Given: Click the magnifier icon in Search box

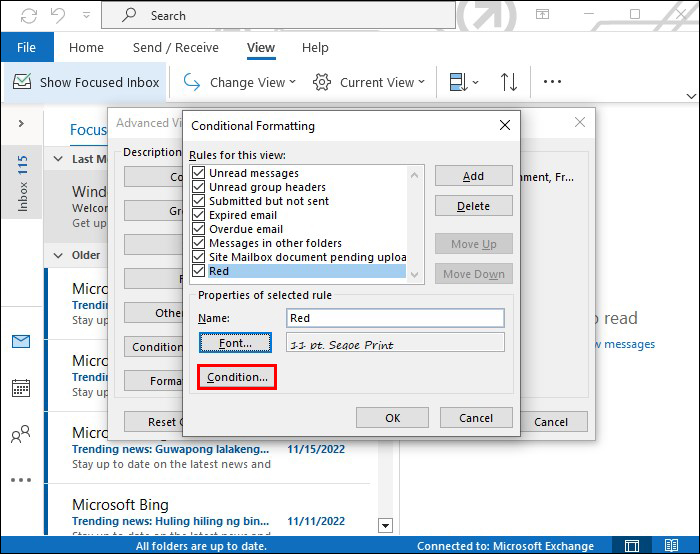Looking at the screenshot, I should (x=129, y=15).
